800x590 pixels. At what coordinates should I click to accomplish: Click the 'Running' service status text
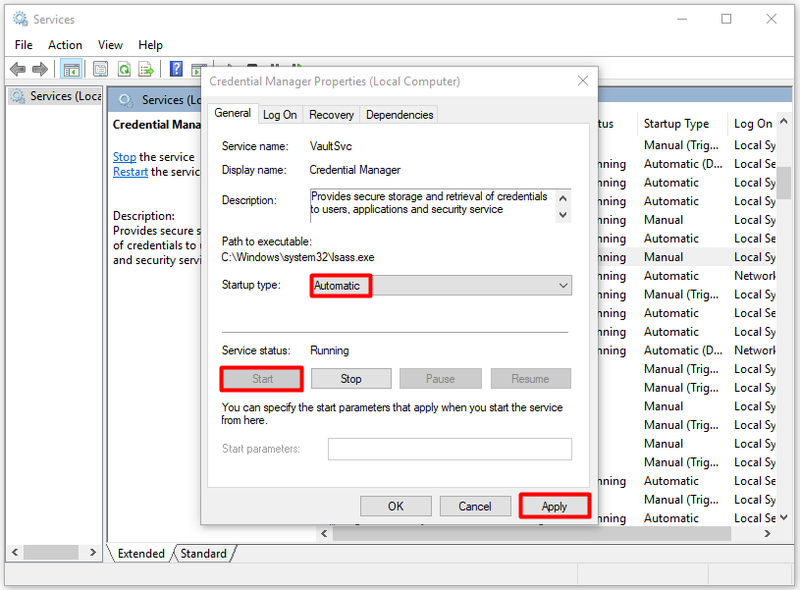330,350
